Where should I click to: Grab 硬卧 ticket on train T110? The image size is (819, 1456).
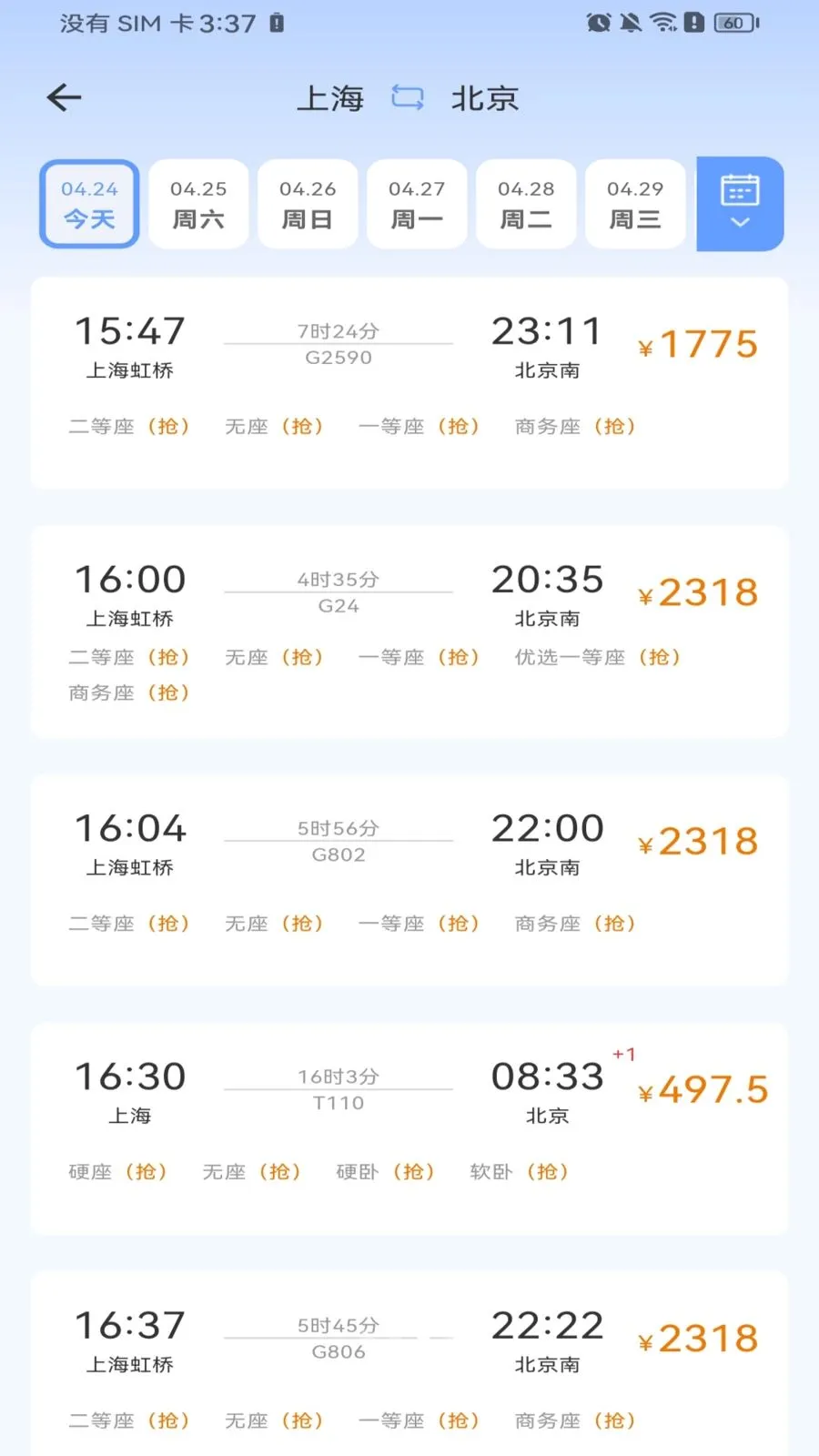[x=384, y=1172]
